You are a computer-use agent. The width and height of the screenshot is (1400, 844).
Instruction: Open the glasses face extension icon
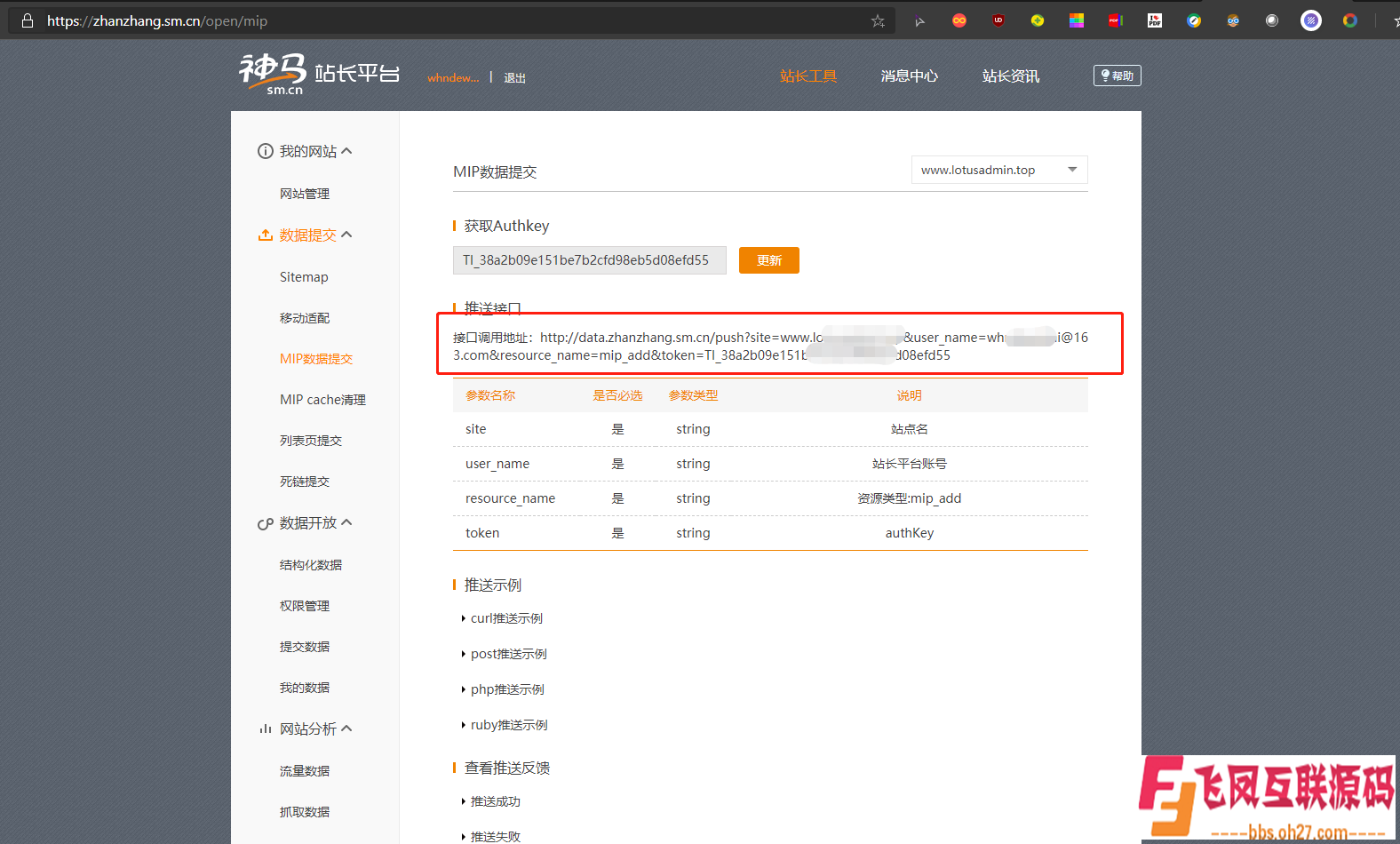[x=1233, y=20]
